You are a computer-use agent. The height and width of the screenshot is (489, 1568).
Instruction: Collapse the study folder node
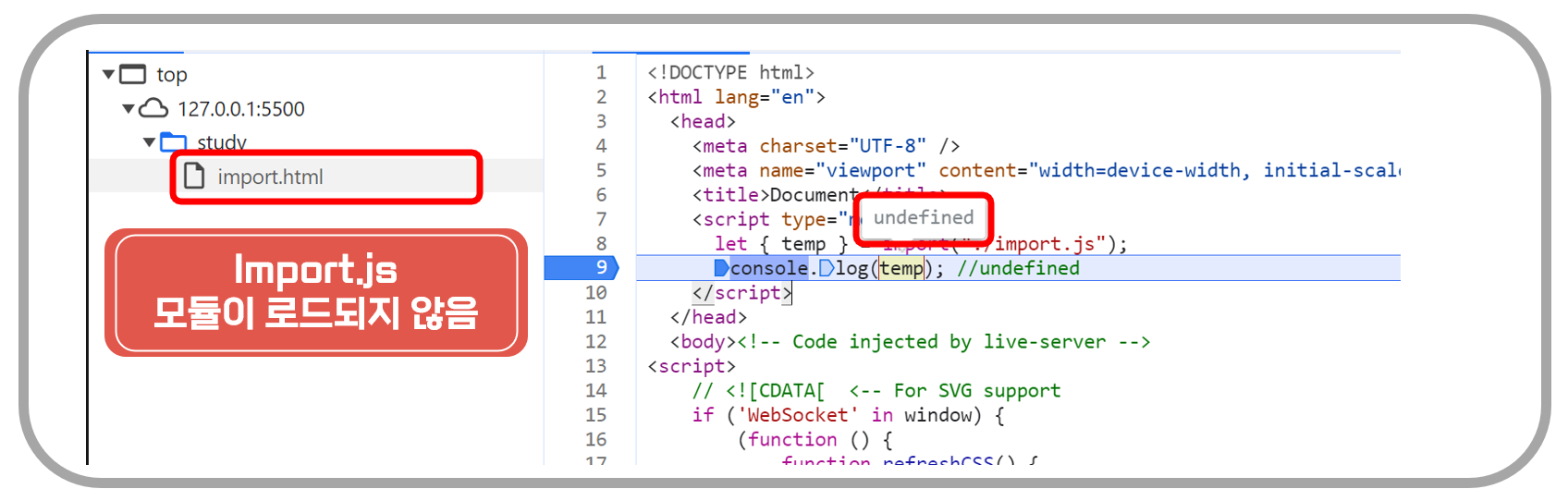[149, 142]
